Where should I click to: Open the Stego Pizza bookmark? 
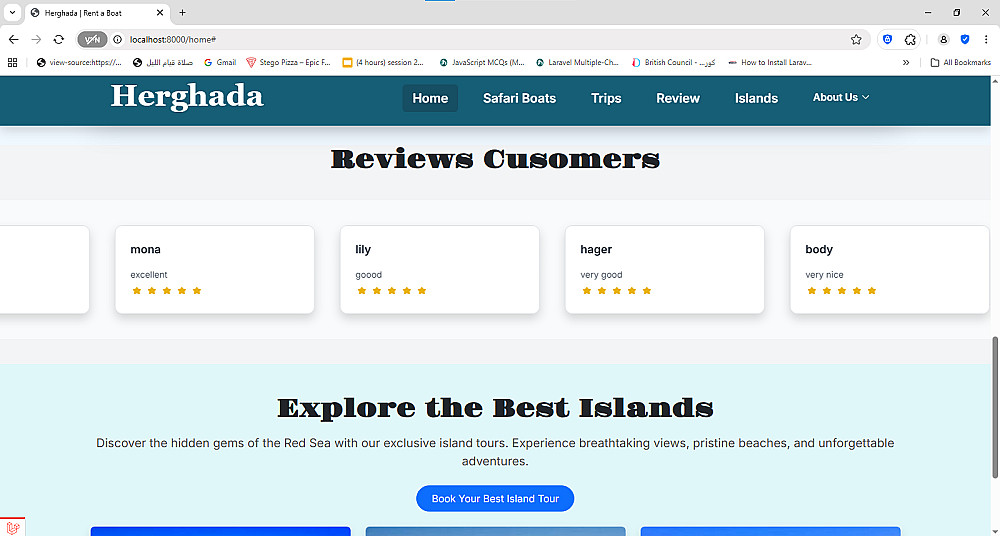pyautogui.click(x=289, y=63)
